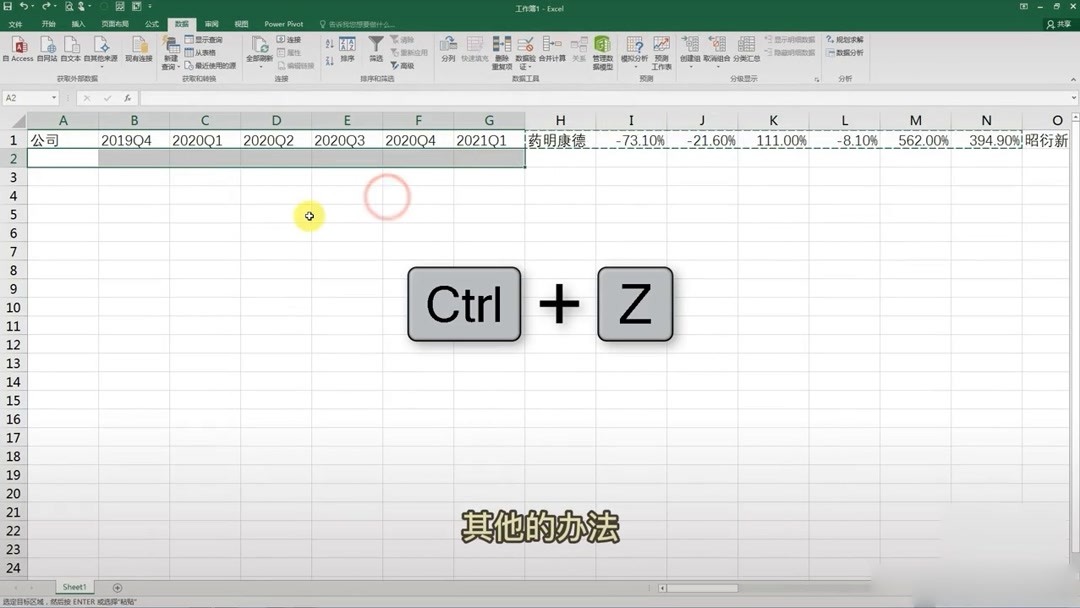Select the Text to Columns (分列) tool
Image resolution: width=1080 pixels, height=608 pixels.
point(446,49)
